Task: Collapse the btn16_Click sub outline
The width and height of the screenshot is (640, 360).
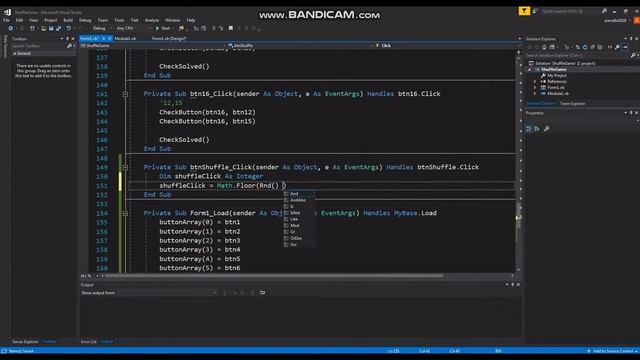Action: [x=125, y=94]
